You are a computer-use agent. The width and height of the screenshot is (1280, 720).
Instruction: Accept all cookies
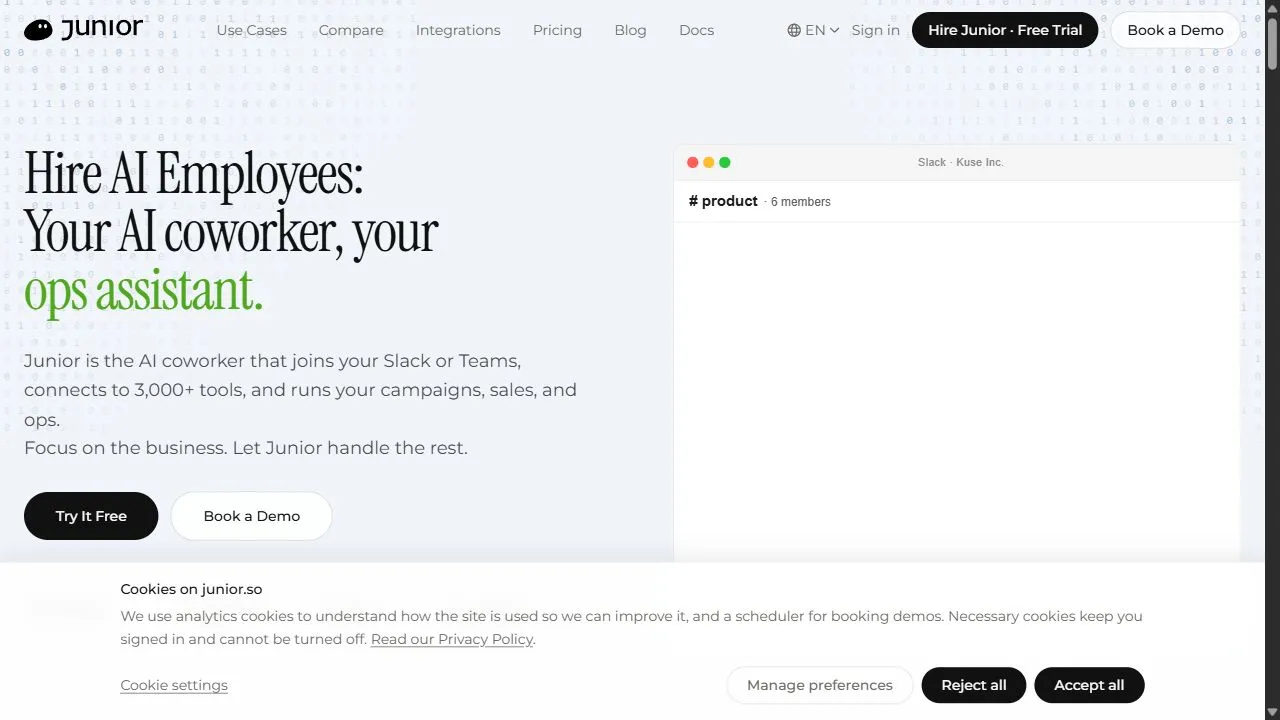1089,685
